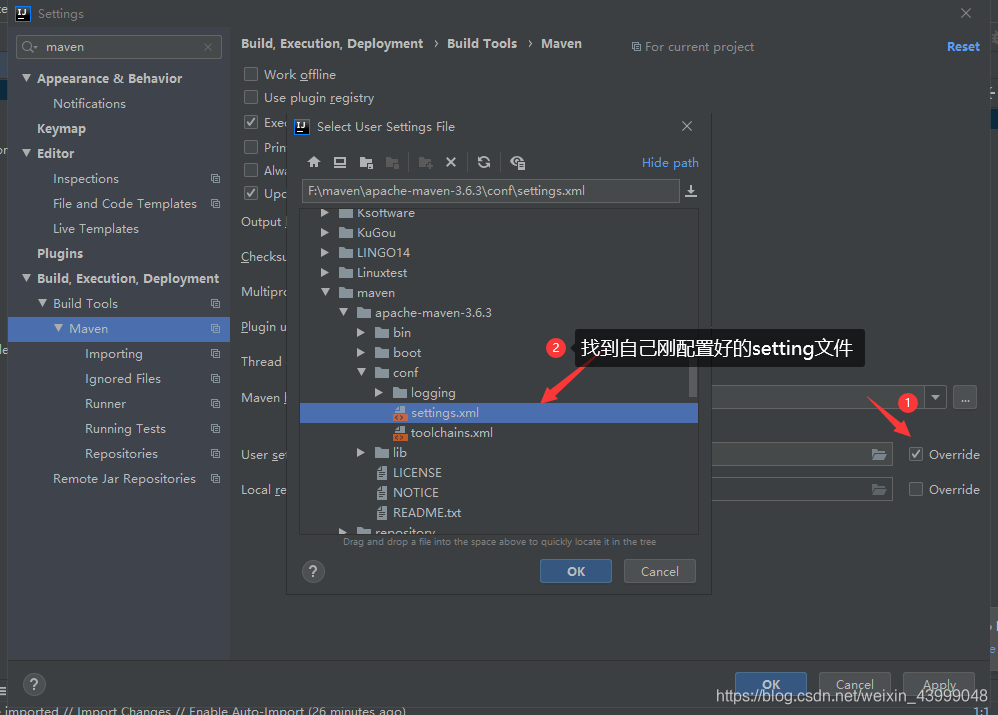Click project-level icon beside File and Code Templates
This screenshot has width=998, height=715.
[215, 204]
